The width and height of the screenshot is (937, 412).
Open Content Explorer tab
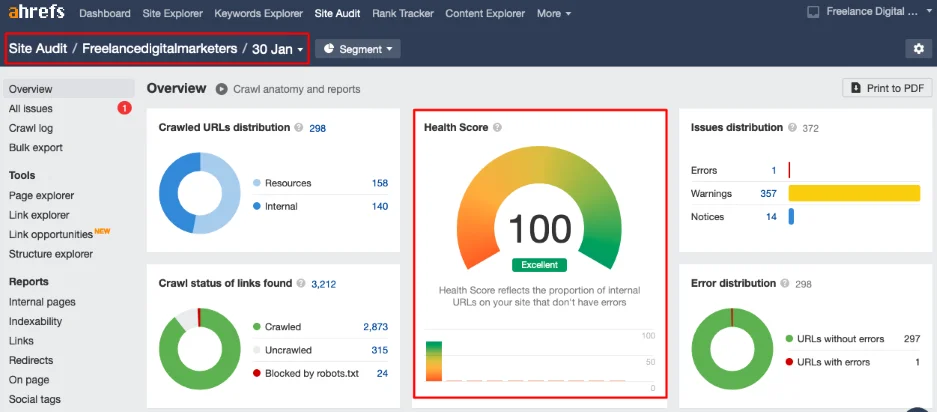[485, 13]
